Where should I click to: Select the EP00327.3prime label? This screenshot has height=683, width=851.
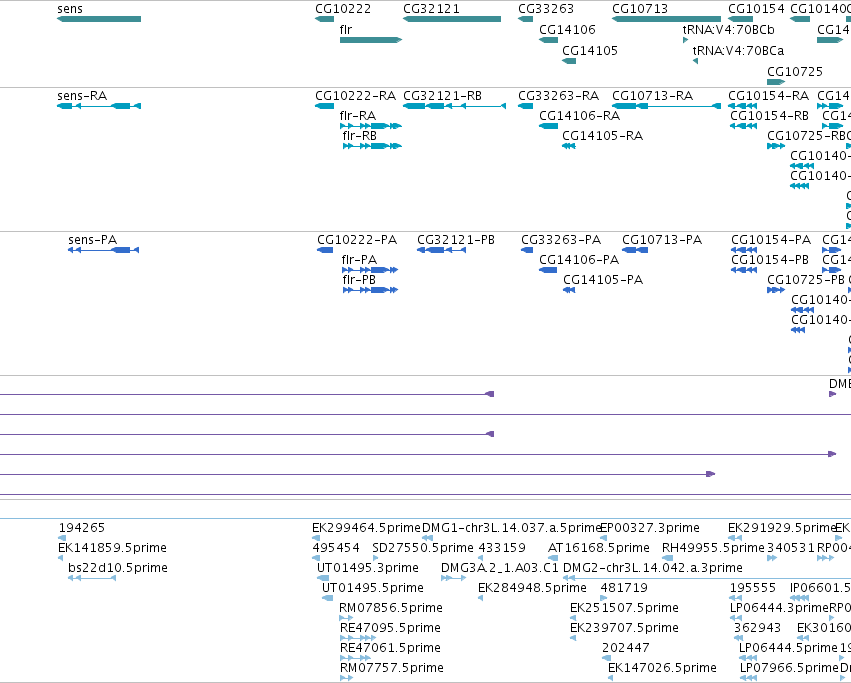pyautogui.click(x=650, y=528)
